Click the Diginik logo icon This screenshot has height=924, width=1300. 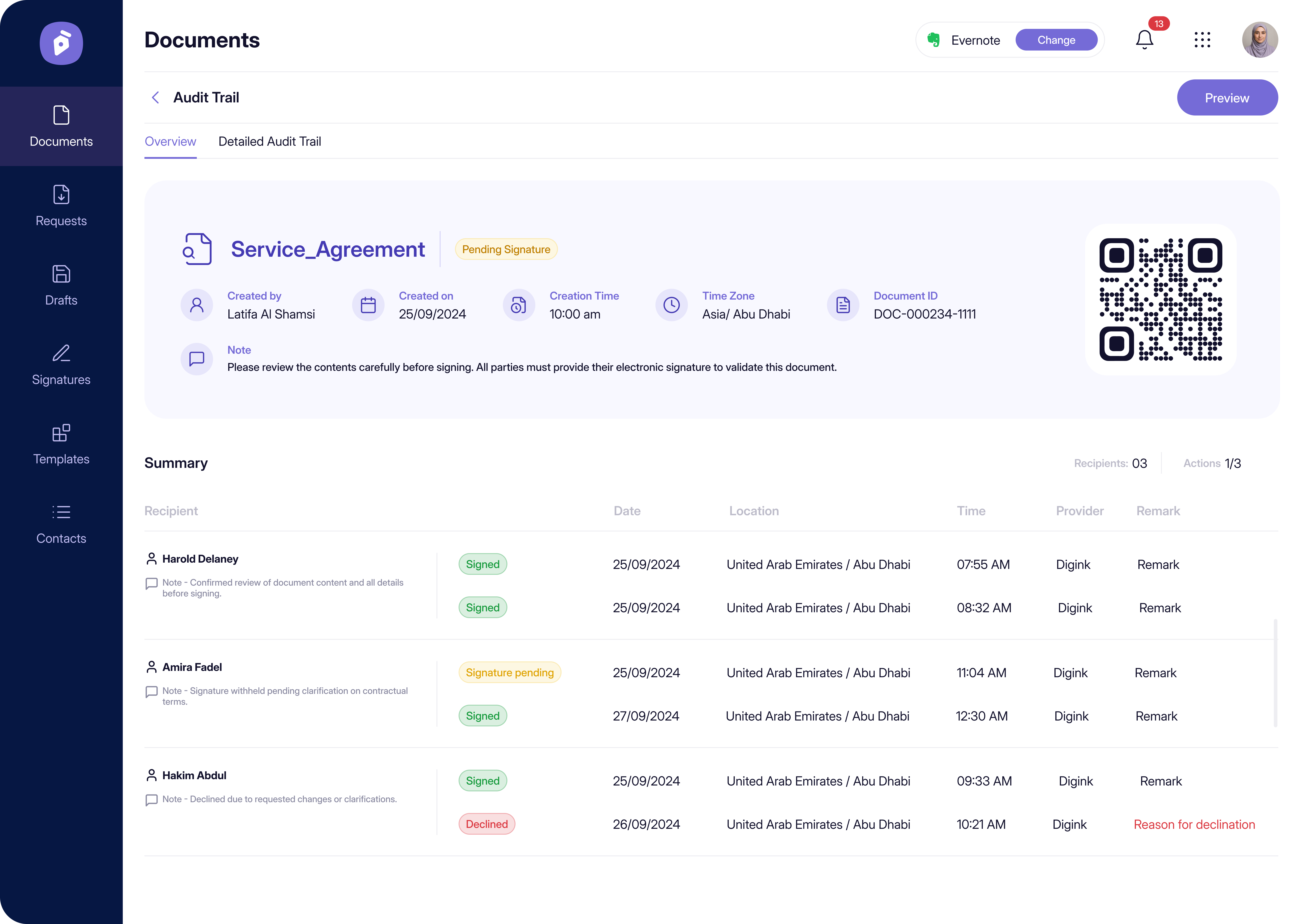(61, 43)
